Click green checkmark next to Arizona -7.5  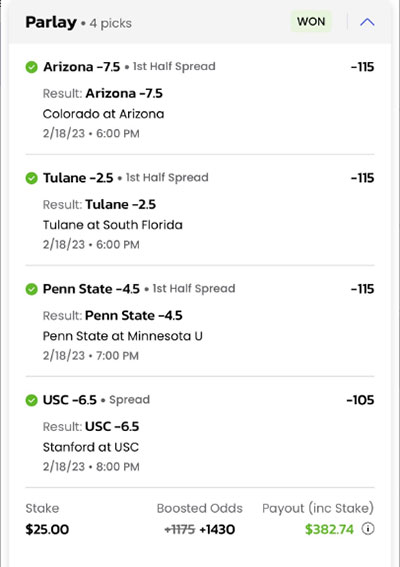(31, 67)
